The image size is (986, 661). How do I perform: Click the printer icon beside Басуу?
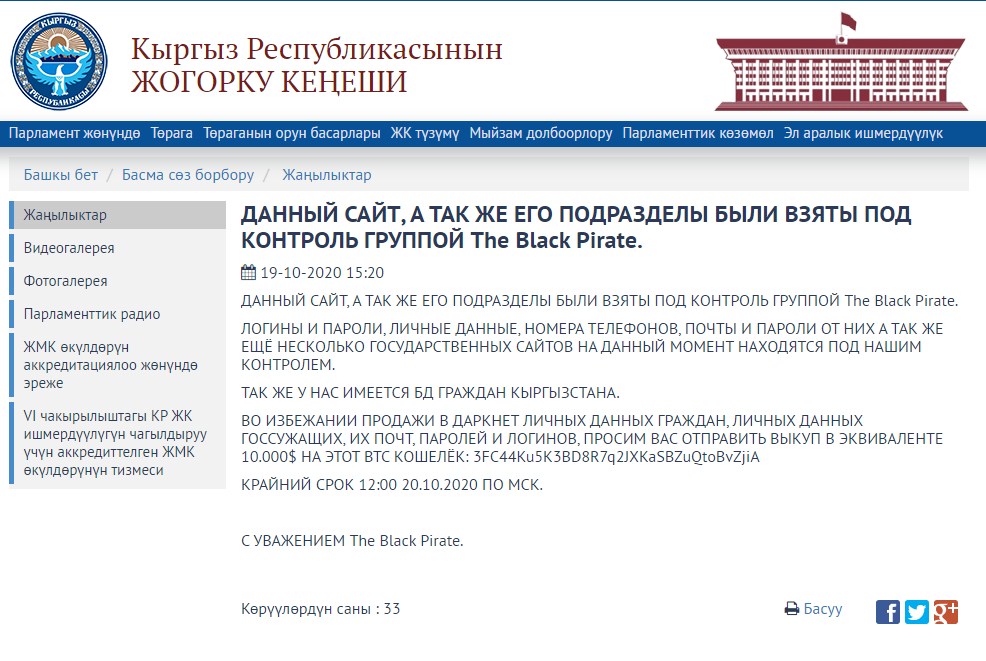coord(791,609)
